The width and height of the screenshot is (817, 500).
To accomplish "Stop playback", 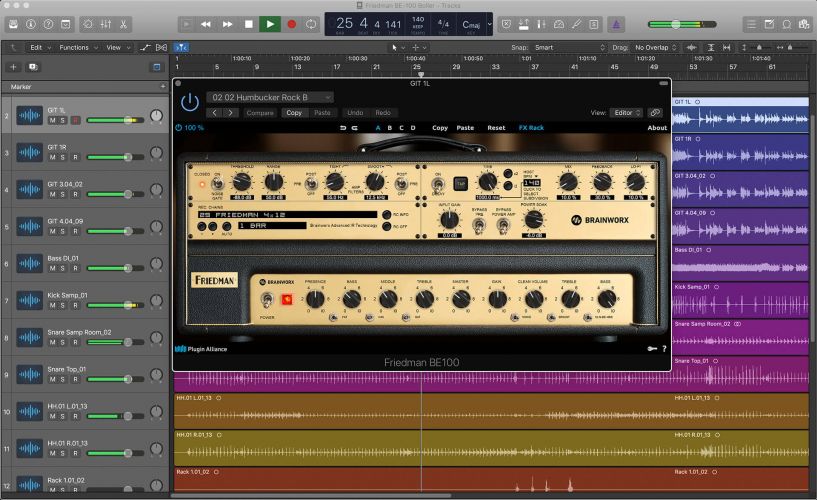I will click(x=249, y=24).
